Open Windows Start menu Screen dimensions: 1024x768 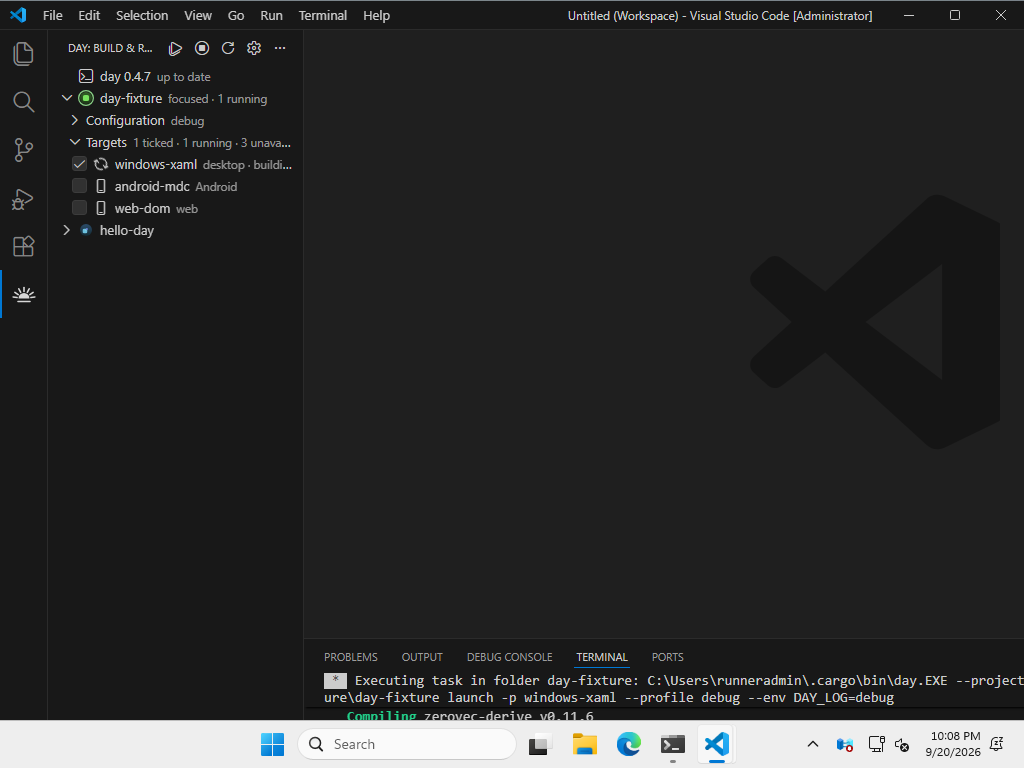point(272,744)
